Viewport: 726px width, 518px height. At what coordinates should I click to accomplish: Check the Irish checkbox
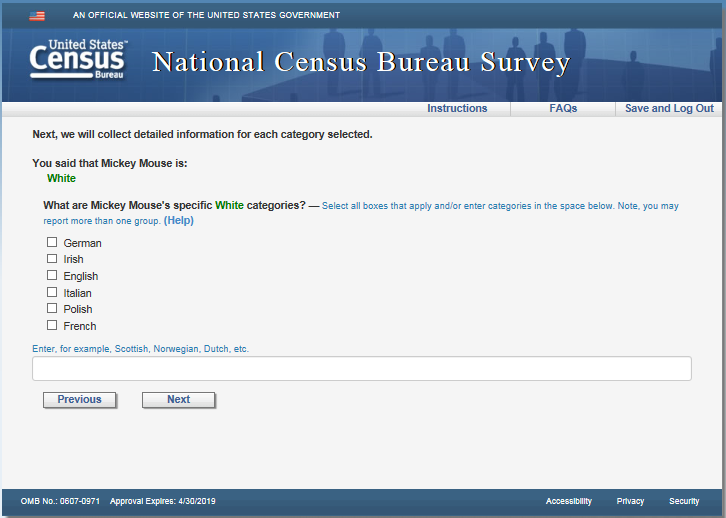click(52, 258)
